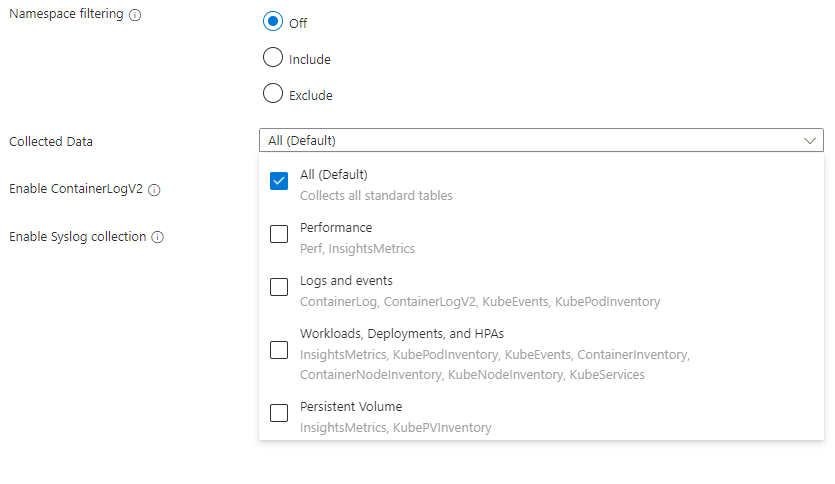Click the Enable ContainerLogV2 label text
The width and height of the screenshot is (835, 484).
[x=76, y=189]
